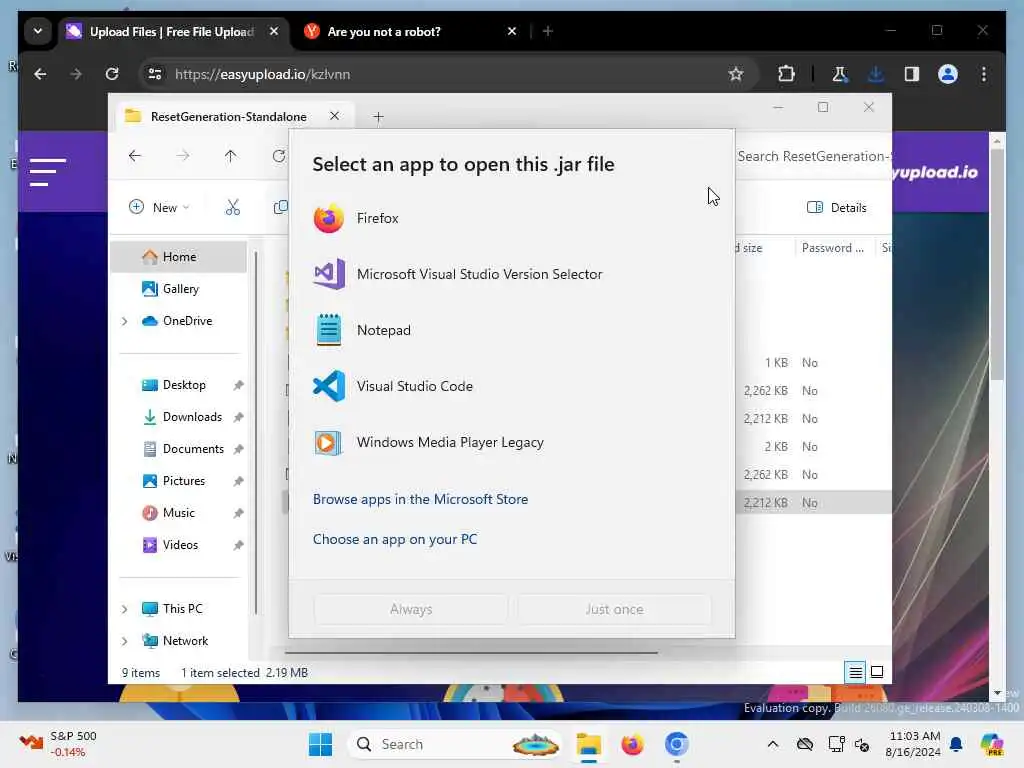Toggle the Details pane button
Viewport: 1024px width, 768px height.
tap(837, 208)
